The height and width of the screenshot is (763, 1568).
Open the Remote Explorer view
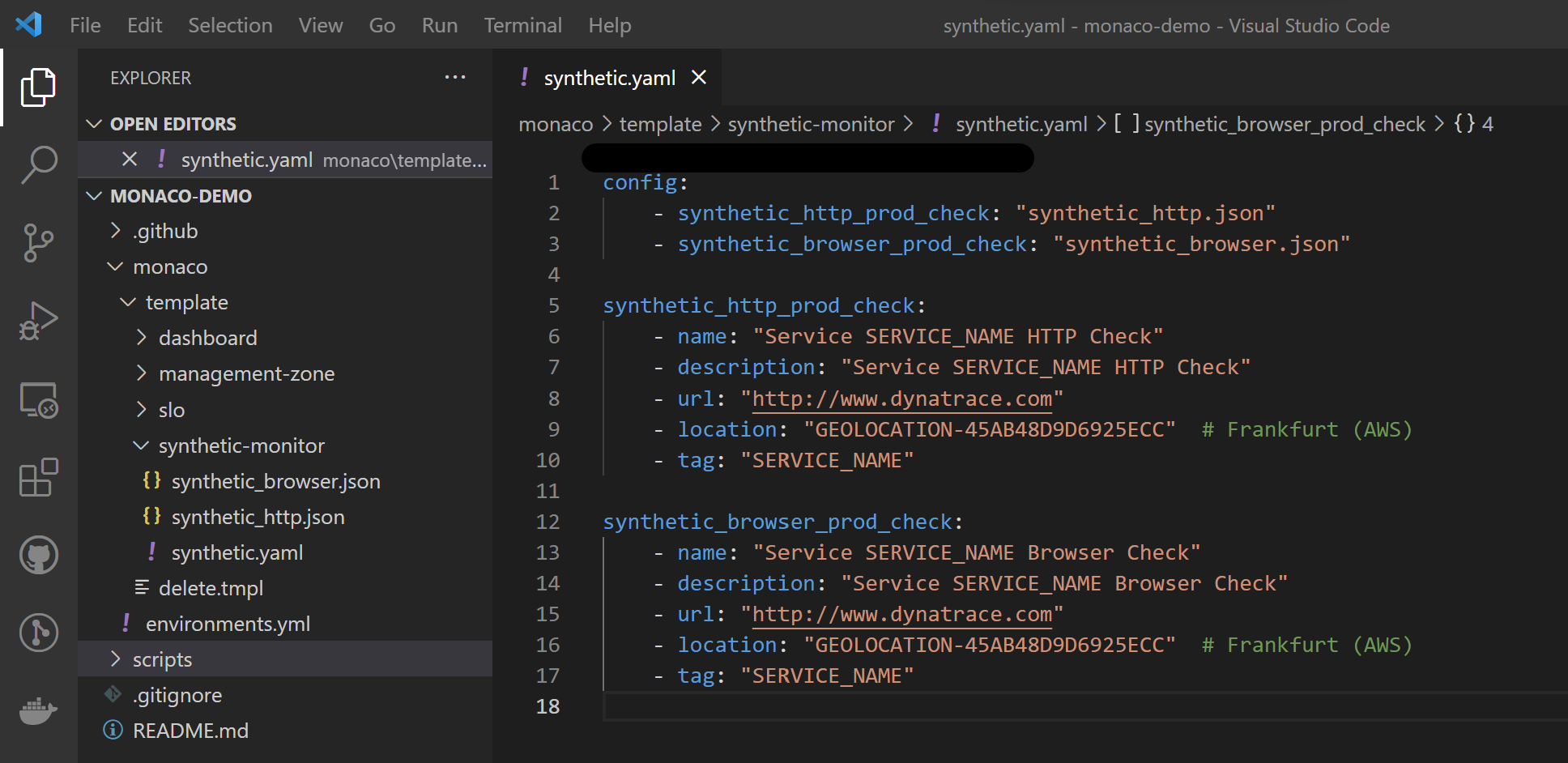(38, 400)
